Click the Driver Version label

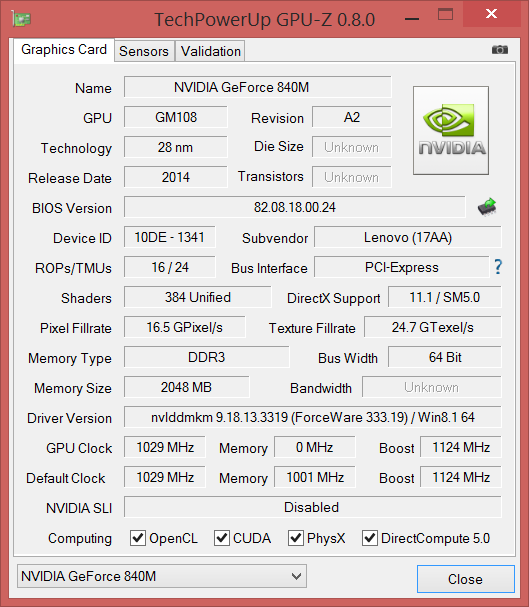click(x=69, y=418)
